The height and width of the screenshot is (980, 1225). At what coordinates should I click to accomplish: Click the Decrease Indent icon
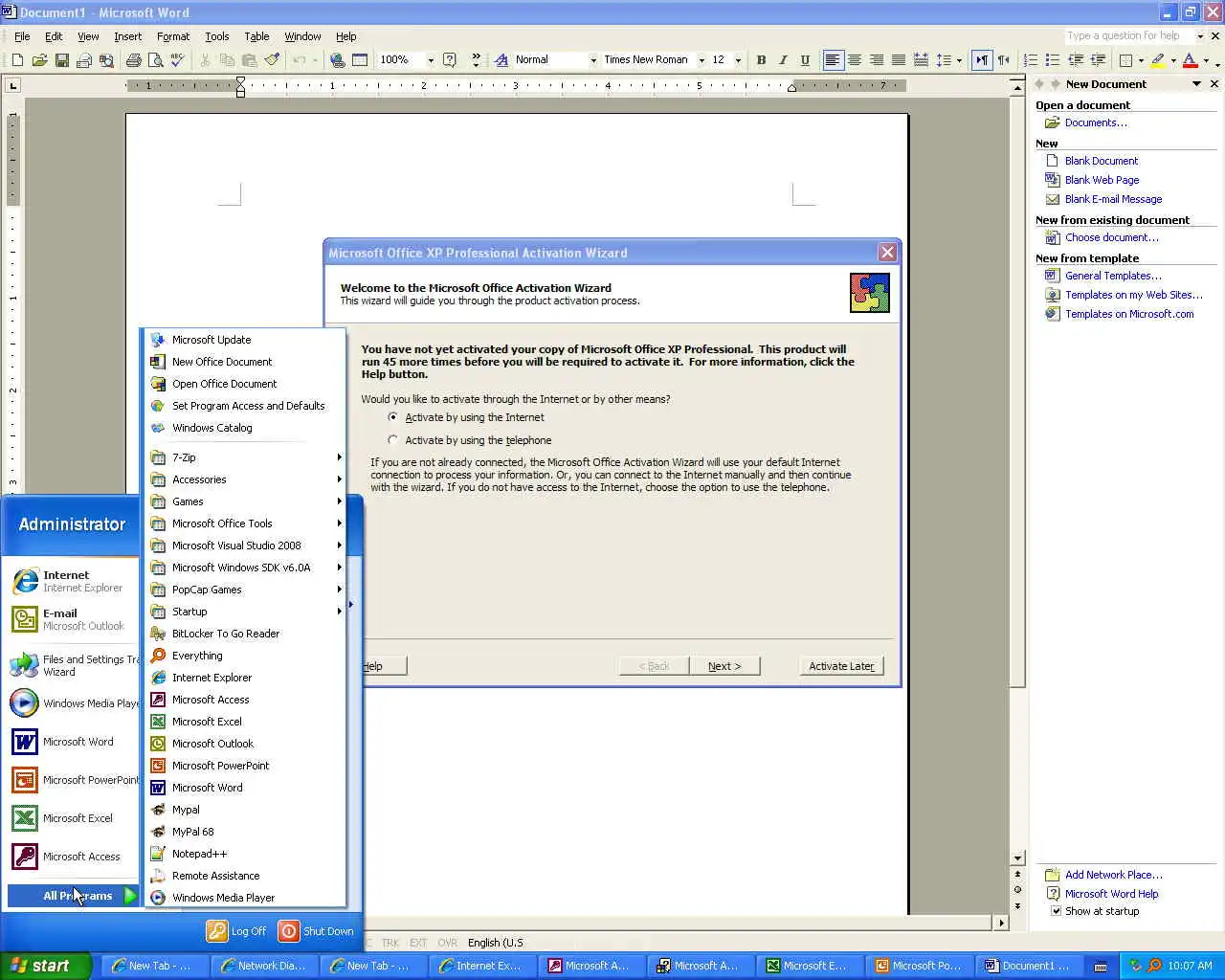tap(1076, 60)
